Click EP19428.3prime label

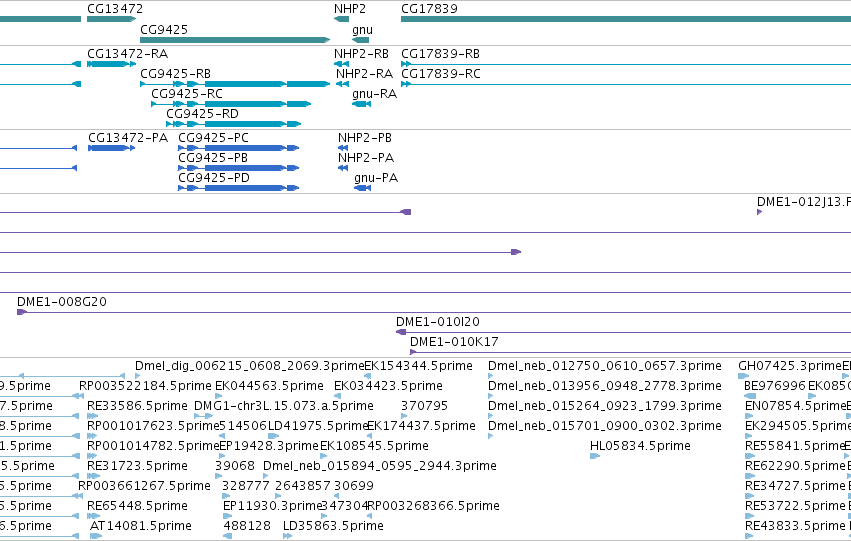[x=269, y=446]
